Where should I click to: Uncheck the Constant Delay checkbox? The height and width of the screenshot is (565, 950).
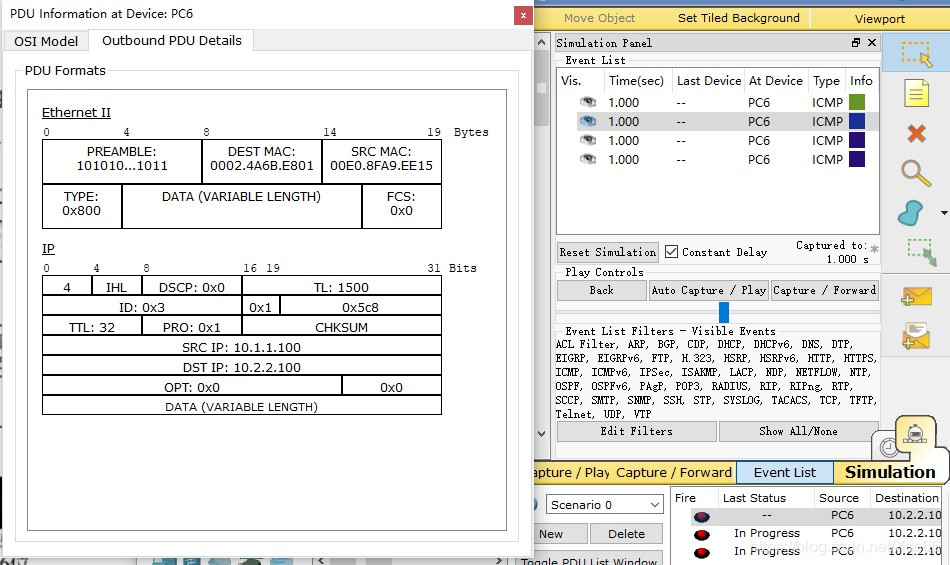point(671,251)
